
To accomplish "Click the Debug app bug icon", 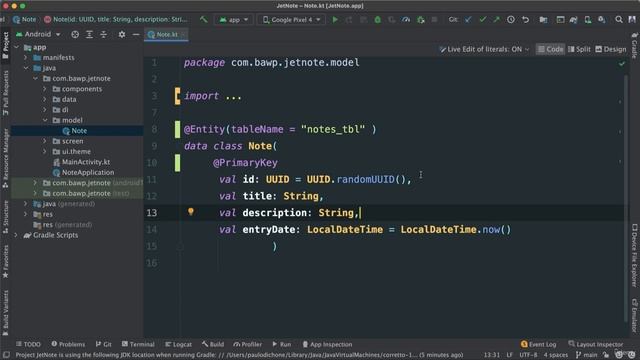I will pos(378,19).
